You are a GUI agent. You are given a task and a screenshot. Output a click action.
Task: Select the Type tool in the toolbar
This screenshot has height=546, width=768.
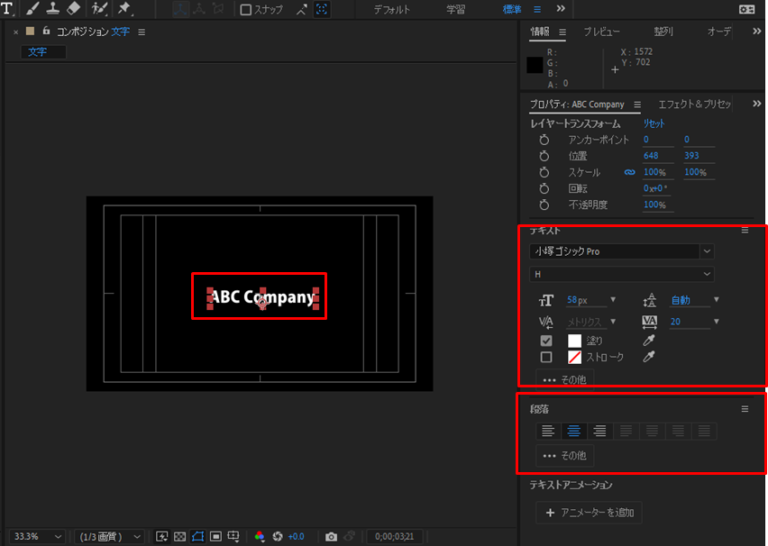point(8,9)
